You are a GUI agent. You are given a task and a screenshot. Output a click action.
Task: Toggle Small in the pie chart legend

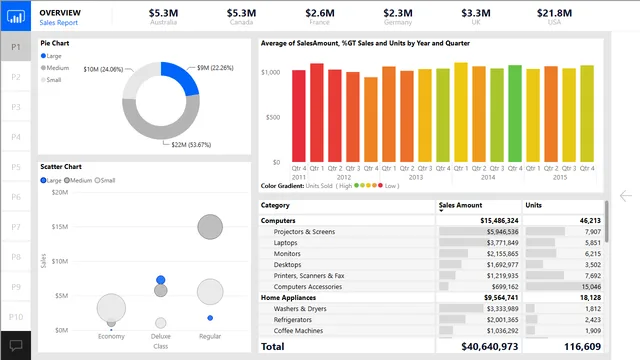click(x=51, y=80)
